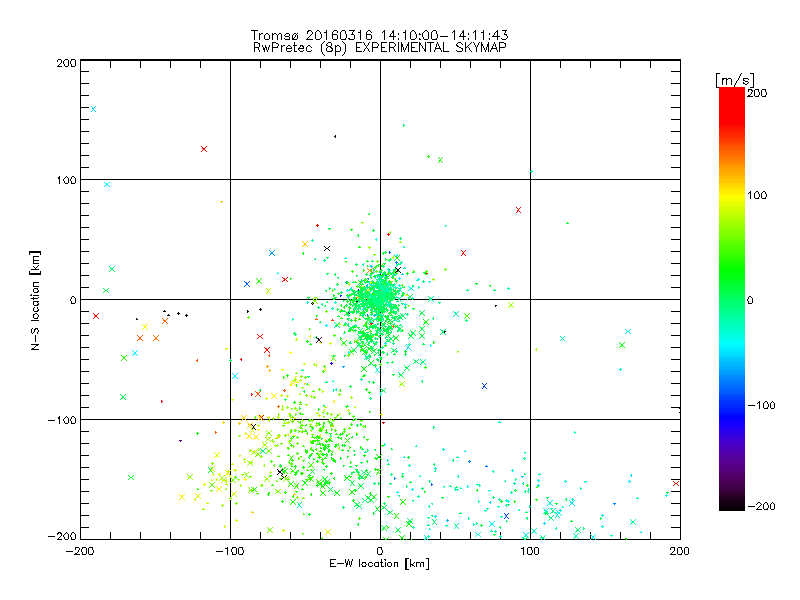Click the title line "Tromsø 20160316 14:10:00-14:11:43"
Screen dimensions: 800x600
tap(380, 35)
